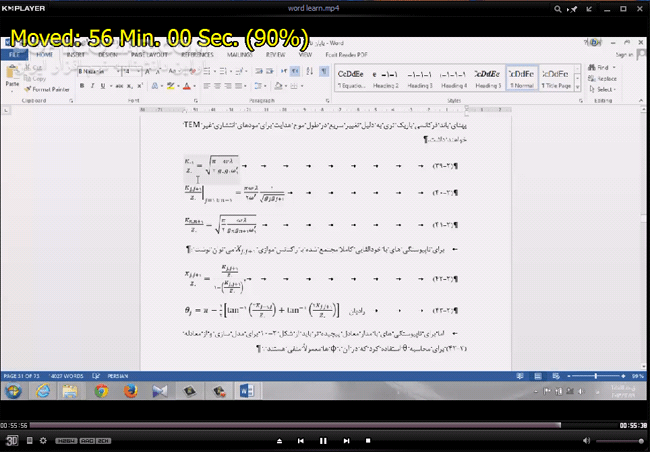Click the video seek progress bar
This screenshot has height=452, width=650.
[x=300, y=425]
